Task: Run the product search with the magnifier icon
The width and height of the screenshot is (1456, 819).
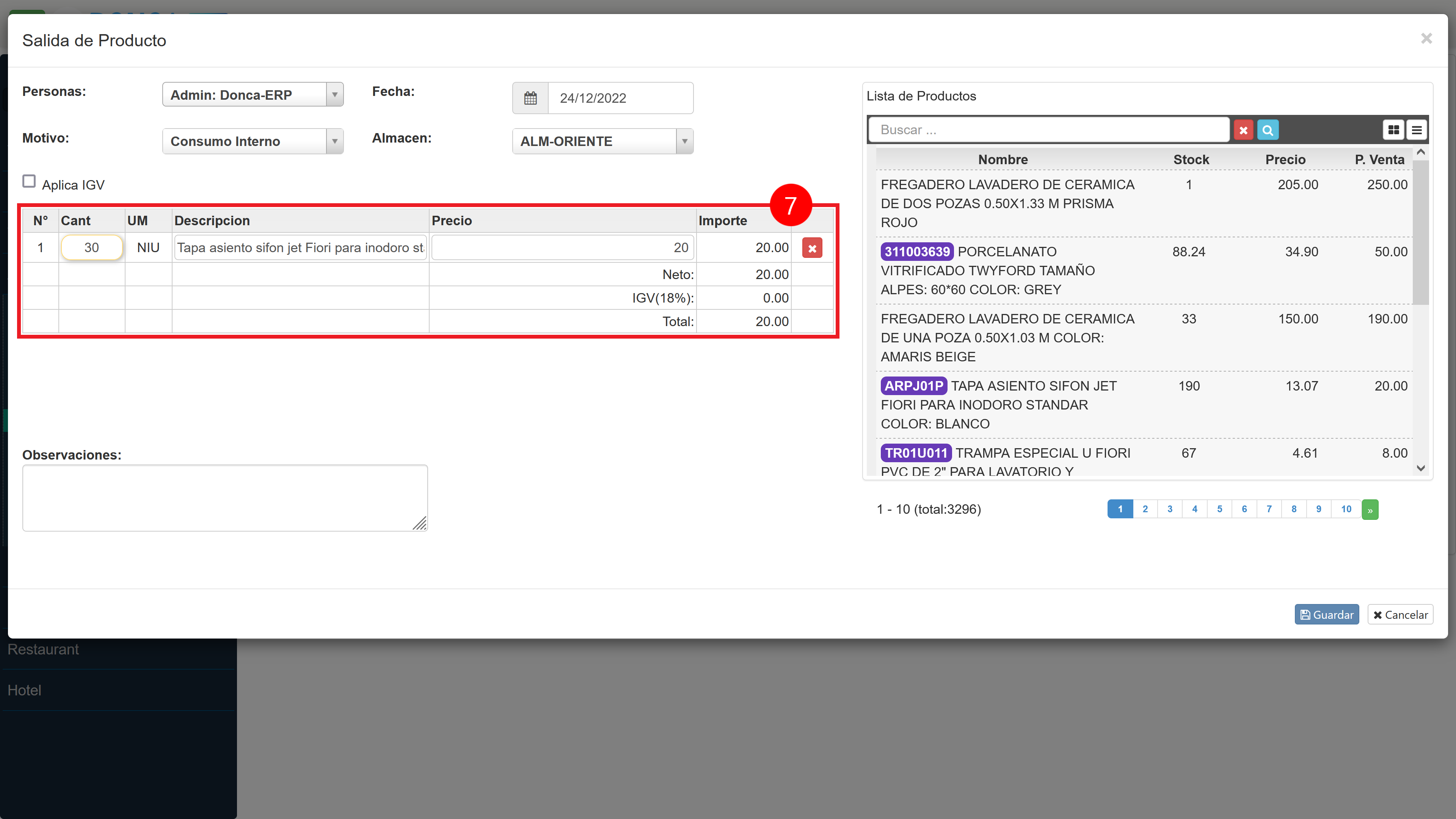Action: click(1268, 130)
